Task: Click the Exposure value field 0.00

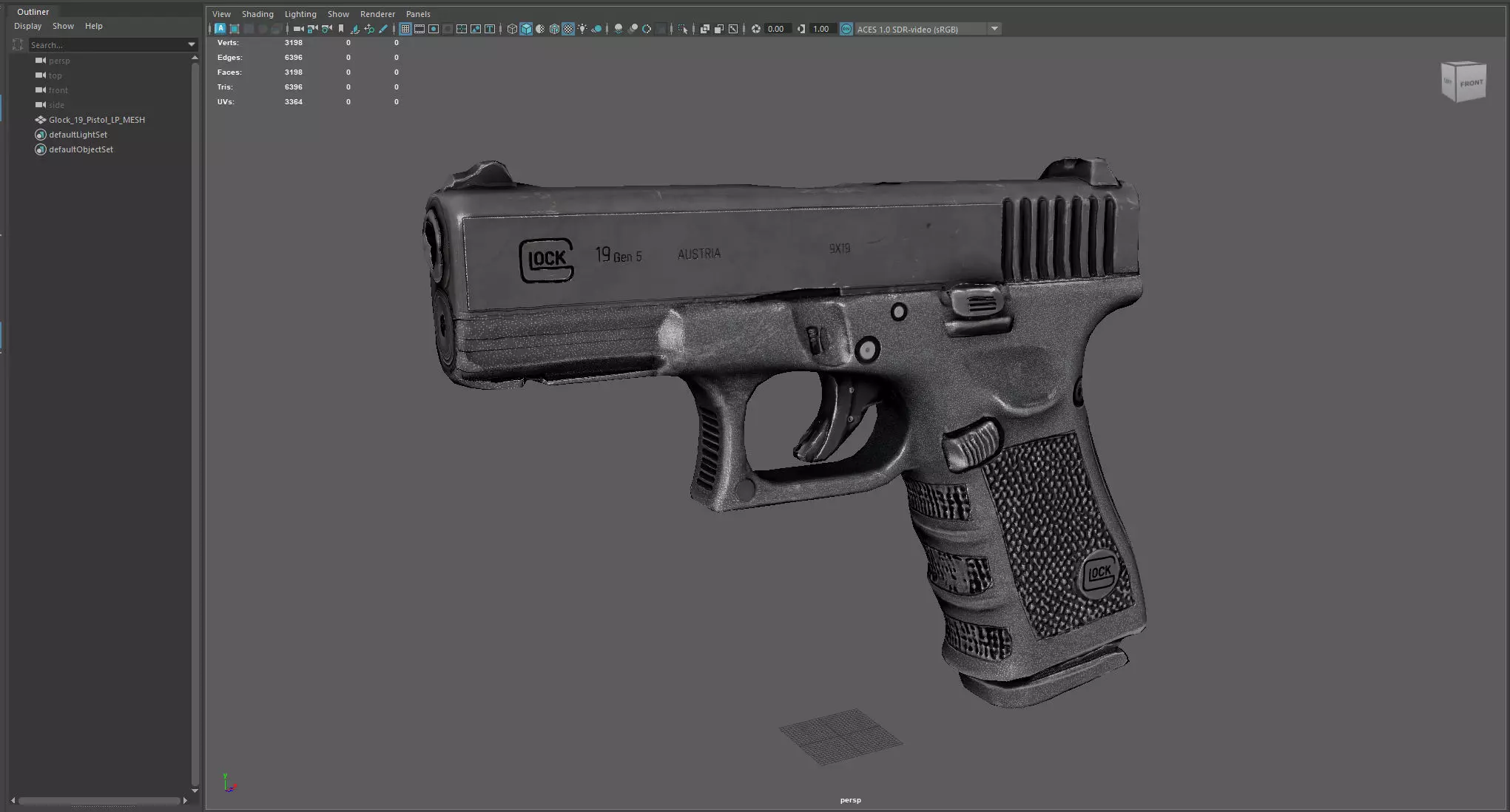Action: click(777, 29)
